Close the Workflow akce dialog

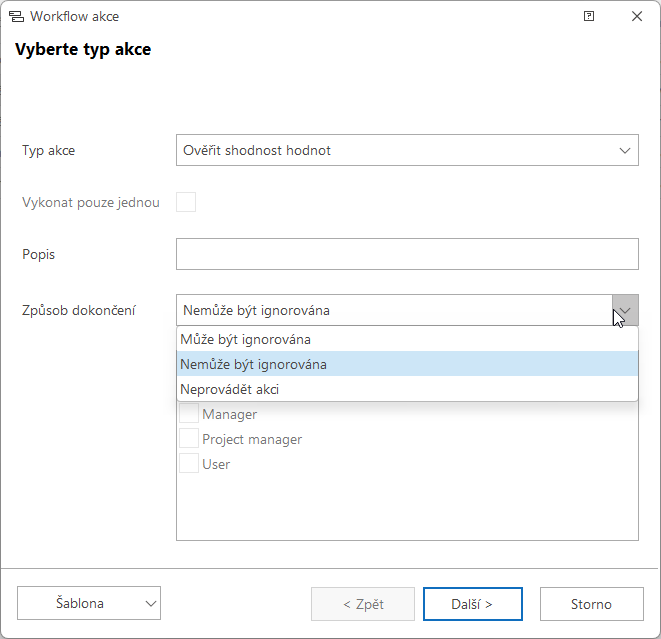(637, 16)
